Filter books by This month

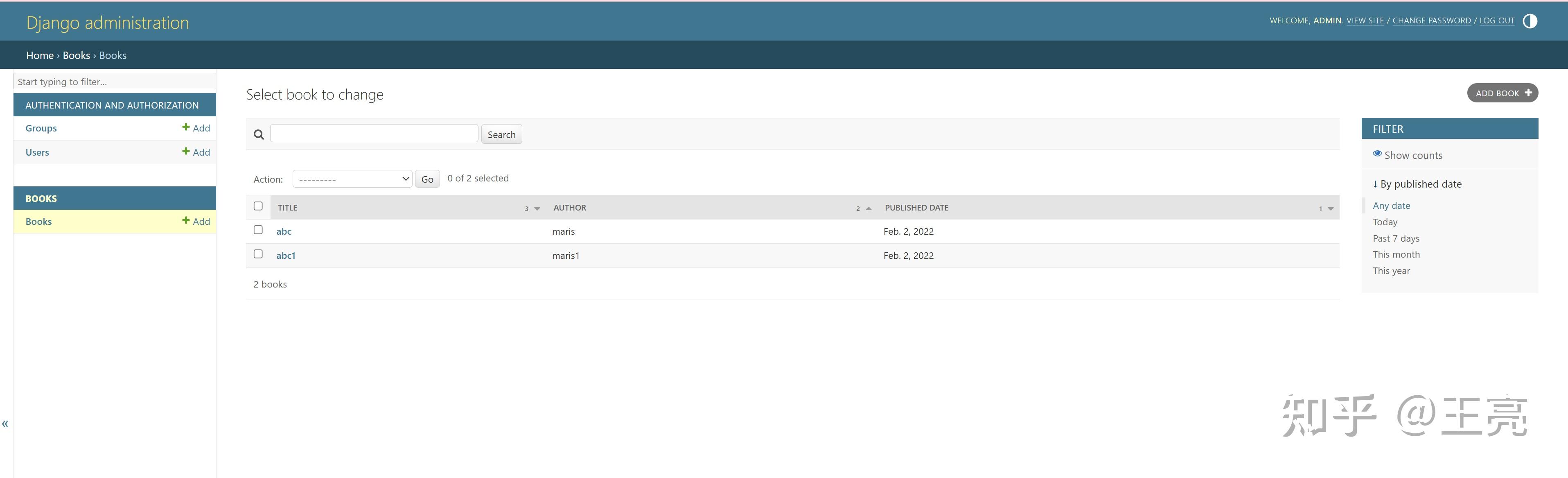pos(1396,254)
